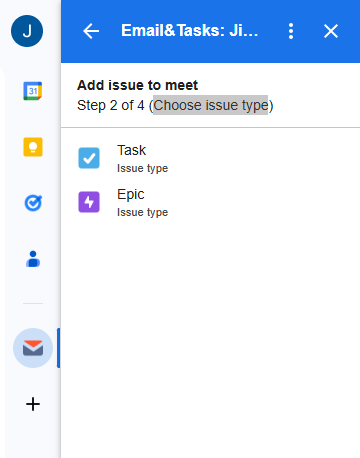Open the Google Tasks checkmark icon
This screenshot has height=458, width=360.
(33, 203)
